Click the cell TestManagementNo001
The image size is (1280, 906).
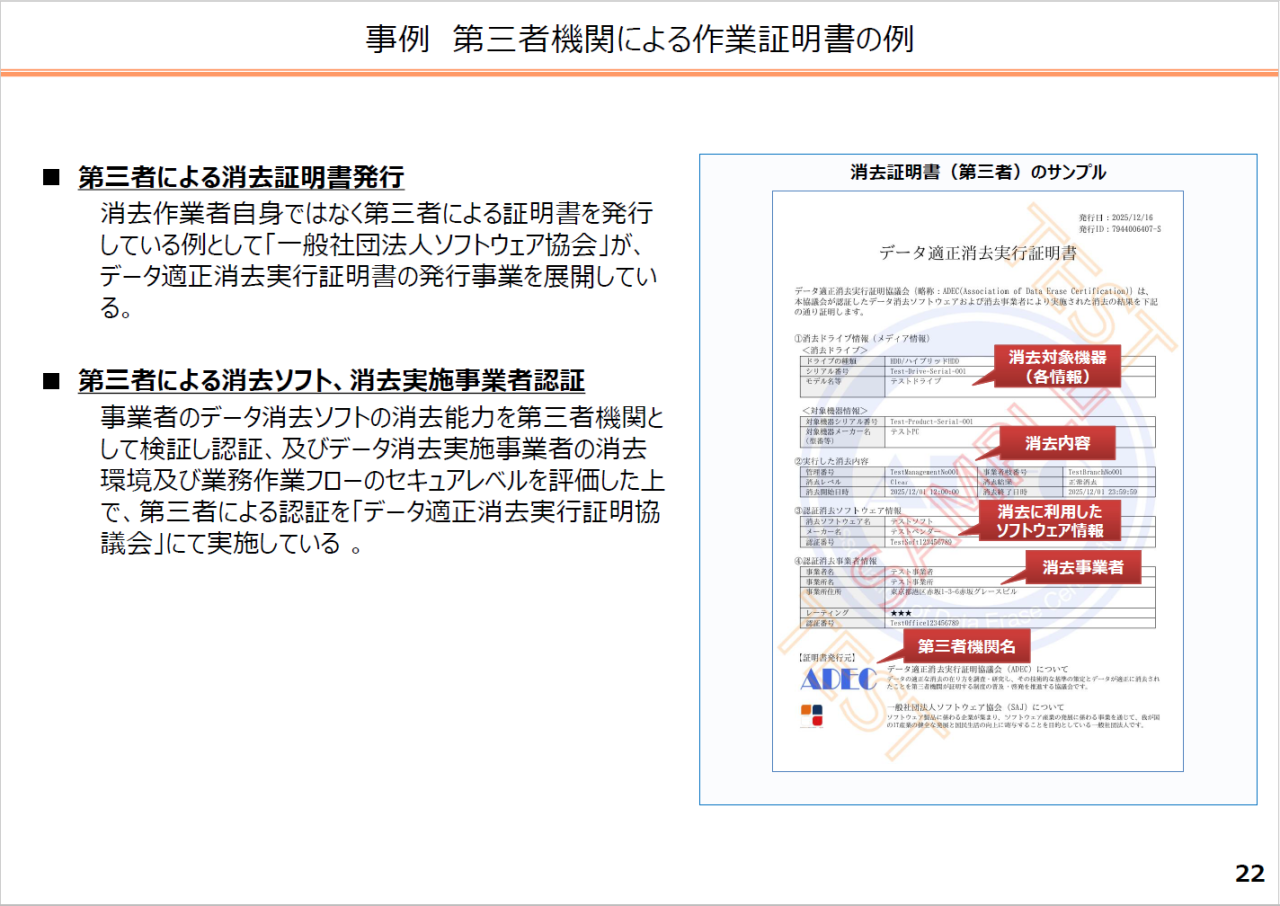[924, 472]
